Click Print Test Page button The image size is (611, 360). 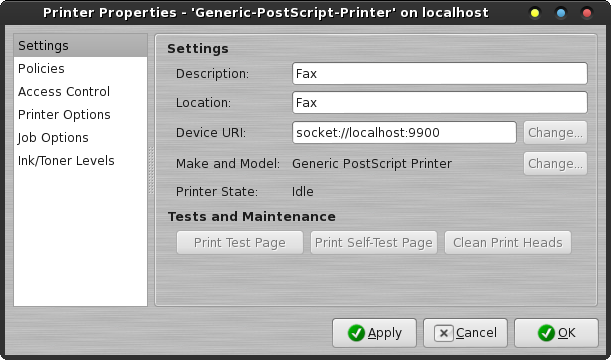coord(240,243)
